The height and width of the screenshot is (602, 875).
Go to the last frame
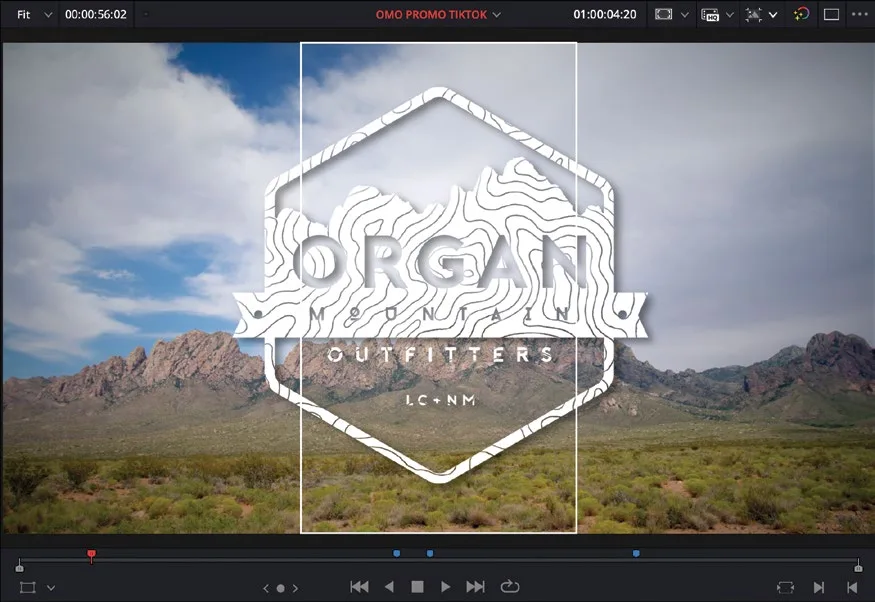[475, 587]
